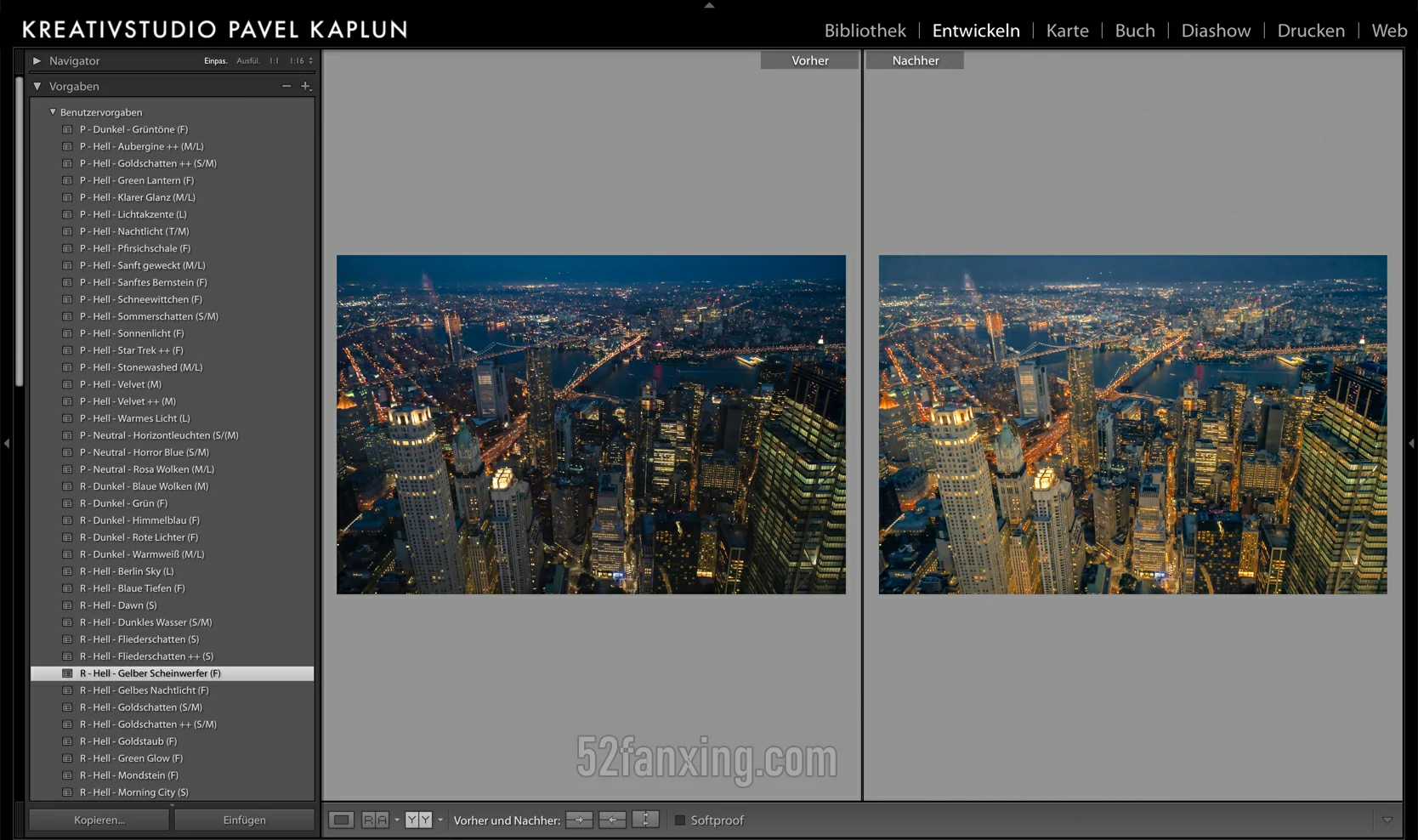This screenshot has height=840, width=1418.
Task: Toggle the top module bar collapse arrow
Action: [709, 5]
